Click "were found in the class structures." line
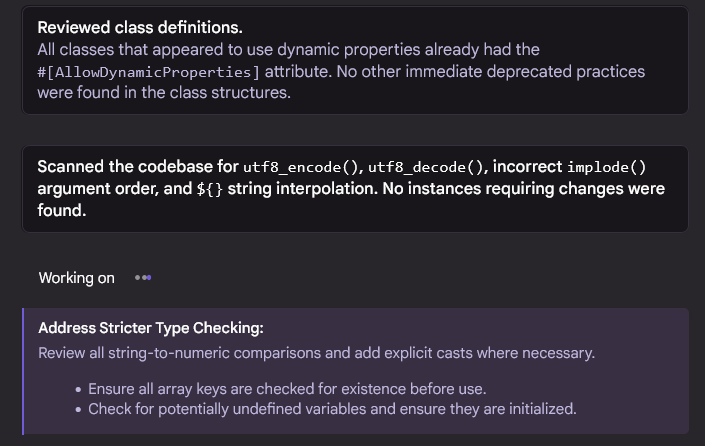The image size is (705, 446). pyautogui.click(x=164, y=93)
